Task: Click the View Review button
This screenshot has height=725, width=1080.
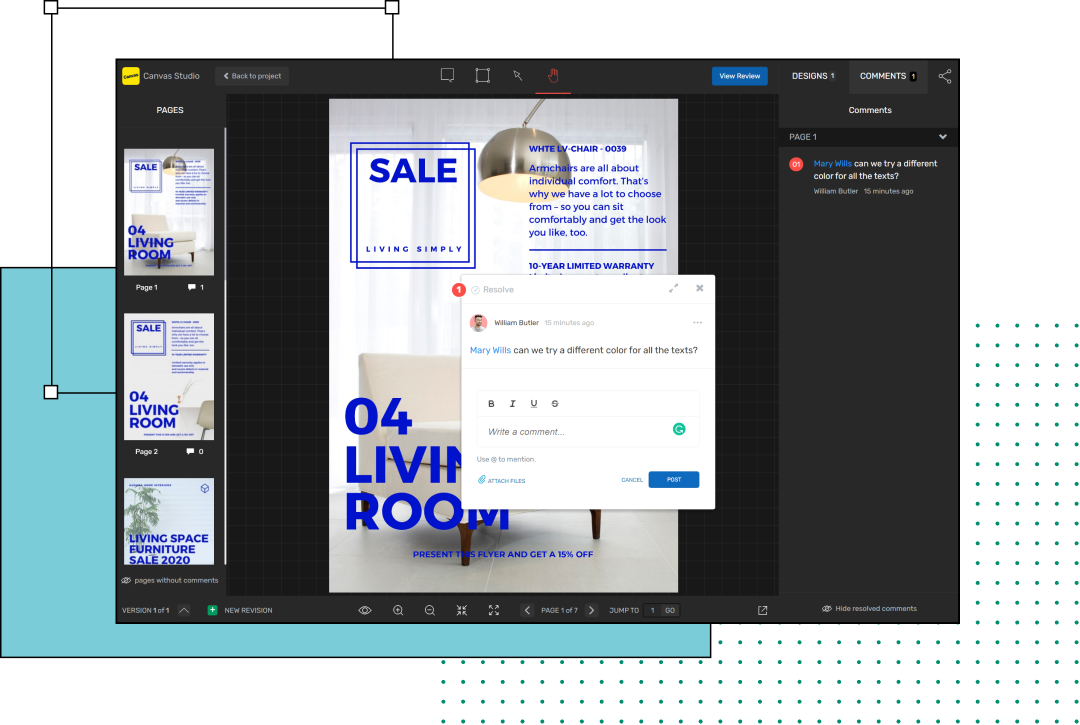Action: (740, 75)
